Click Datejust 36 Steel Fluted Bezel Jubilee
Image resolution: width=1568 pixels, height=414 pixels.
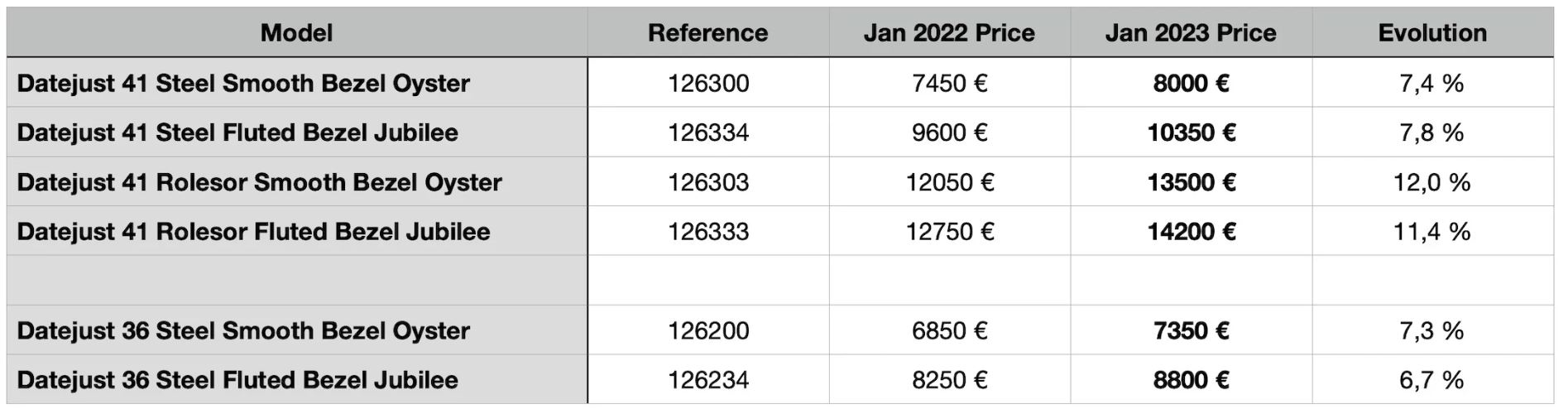[x=237, y=380]
